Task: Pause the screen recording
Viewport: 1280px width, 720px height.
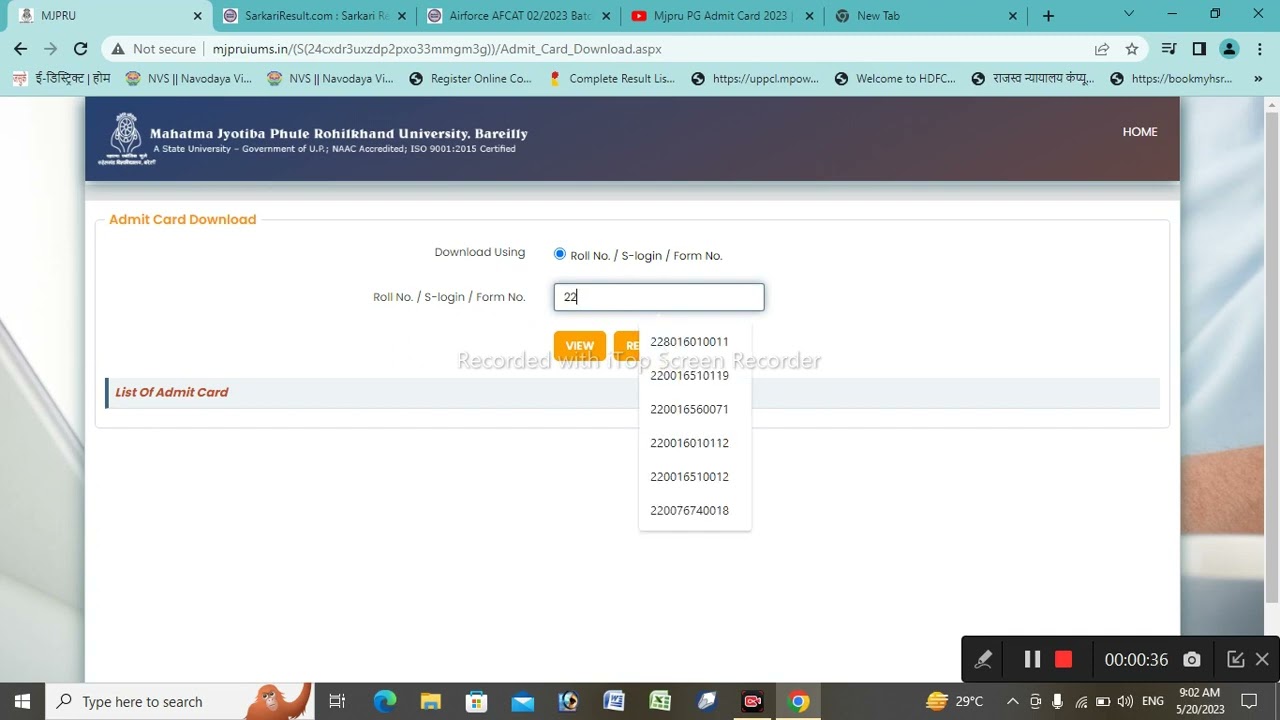Action: point(1033,659)
